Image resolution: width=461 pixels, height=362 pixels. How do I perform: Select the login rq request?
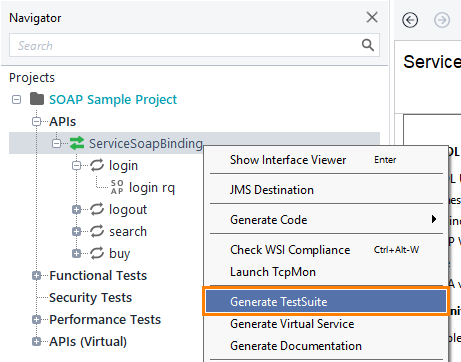[152, 188]
